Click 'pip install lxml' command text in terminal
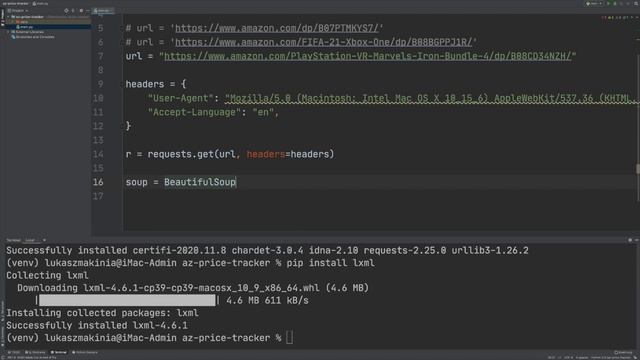Image resolution: width=640 pixels, height=360 pixels. 330,263
